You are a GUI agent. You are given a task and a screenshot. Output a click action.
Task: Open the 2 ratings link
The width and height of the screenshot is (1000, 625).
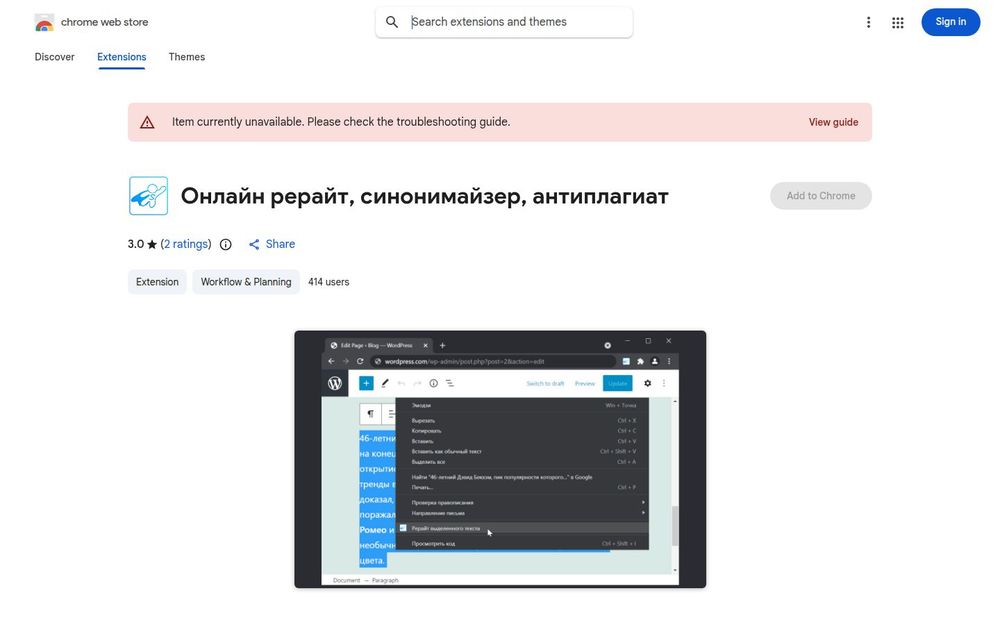point(186,244)
